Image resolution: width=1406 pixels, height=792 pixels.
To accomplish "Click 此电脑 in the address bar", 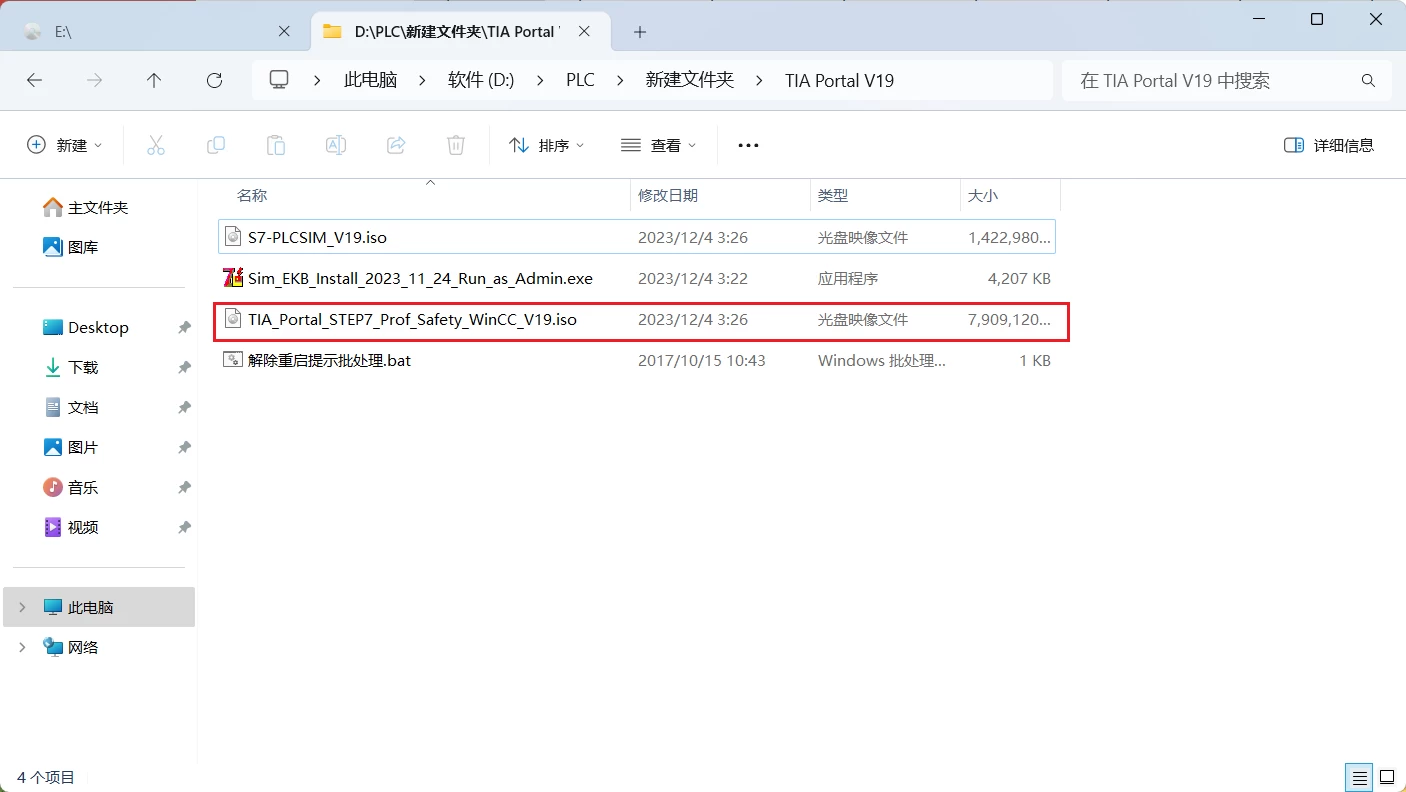I will 370,81.
